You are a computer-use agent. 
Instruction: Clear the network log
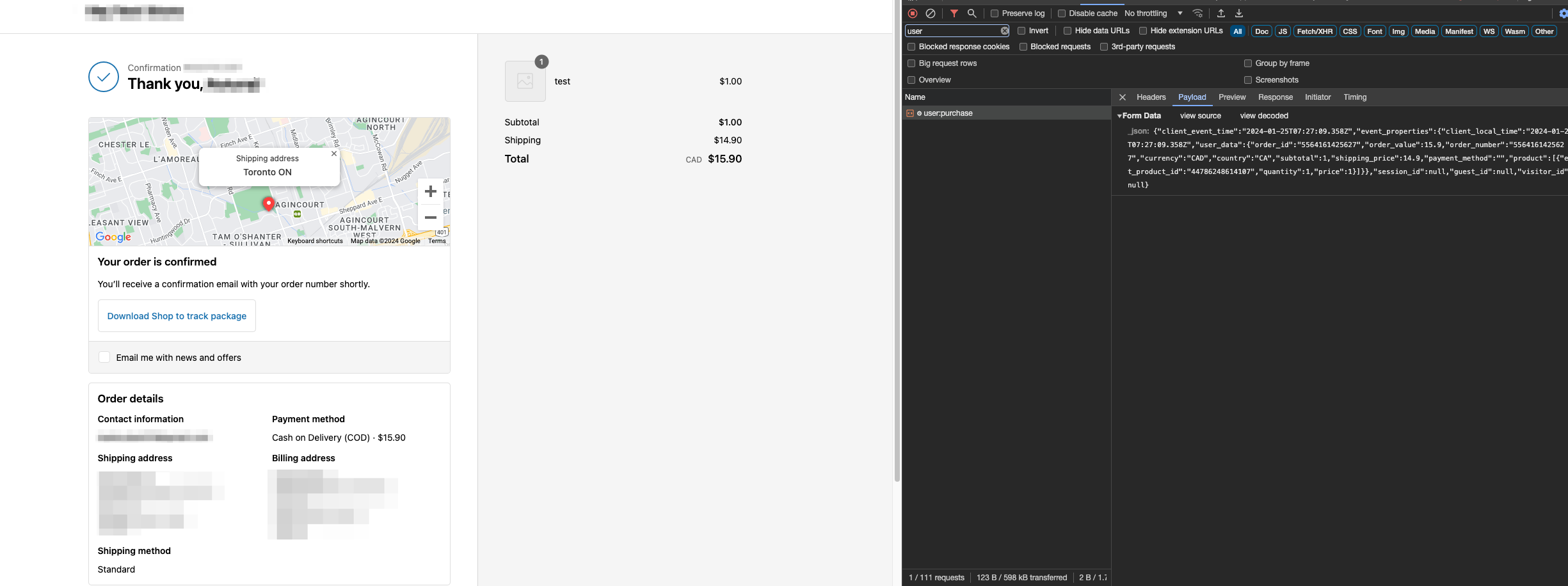click(931, 13)
